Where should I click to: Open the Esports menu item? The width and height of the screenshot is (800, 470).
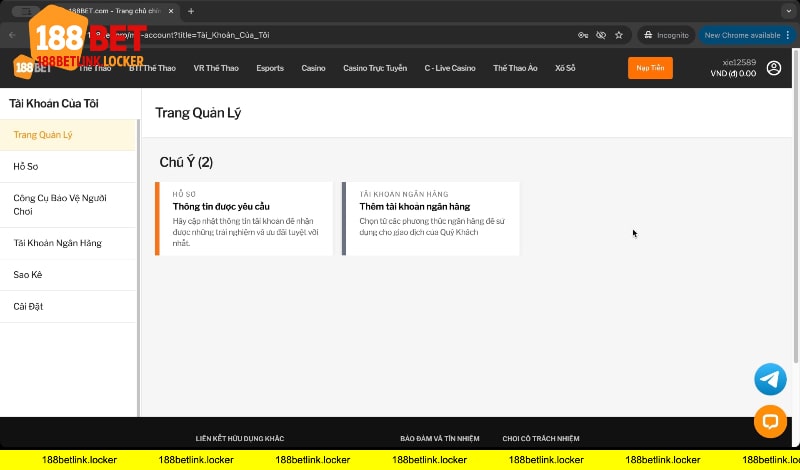(x=269, y=68)
